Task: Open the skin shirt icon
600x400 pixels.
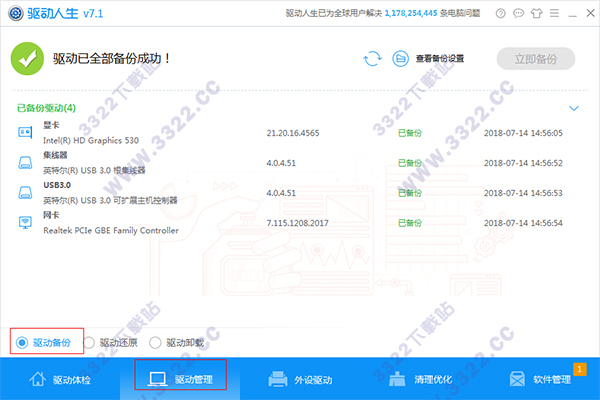Action: [x=536, y=13]
